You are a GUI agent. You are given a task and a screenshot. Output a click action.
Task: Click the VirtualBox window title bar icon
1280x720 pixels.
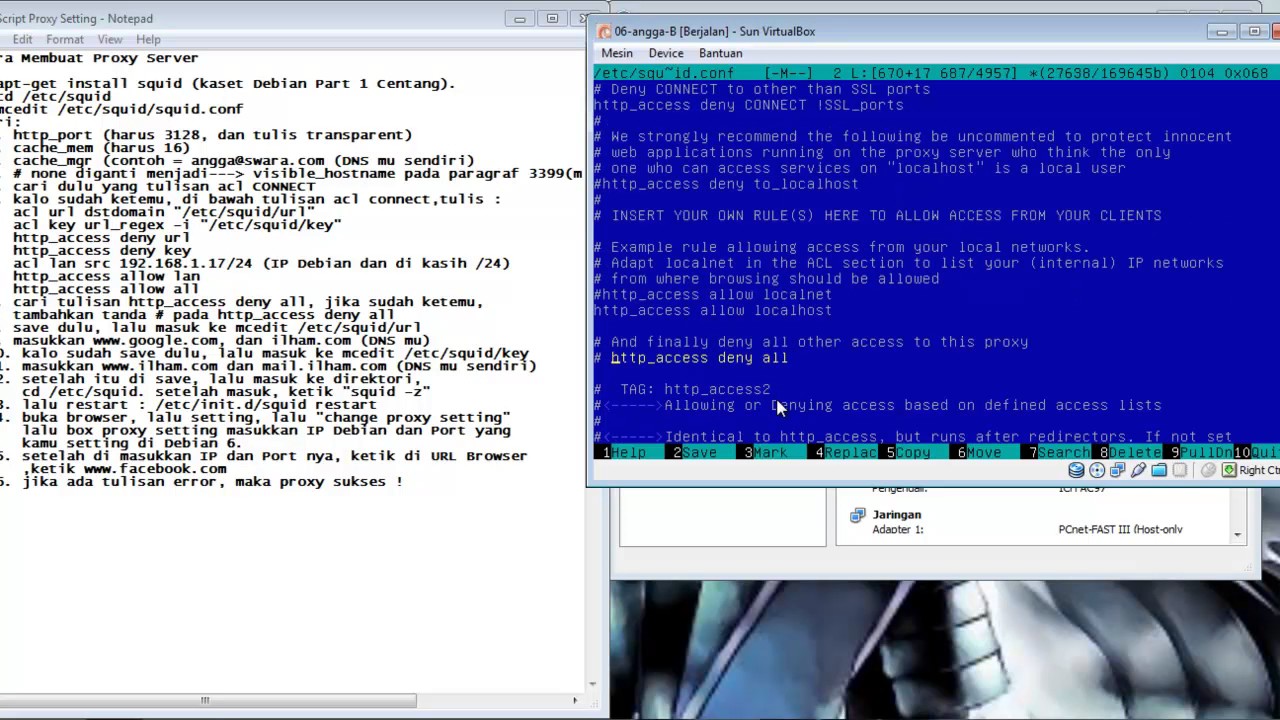pos(603,31)
